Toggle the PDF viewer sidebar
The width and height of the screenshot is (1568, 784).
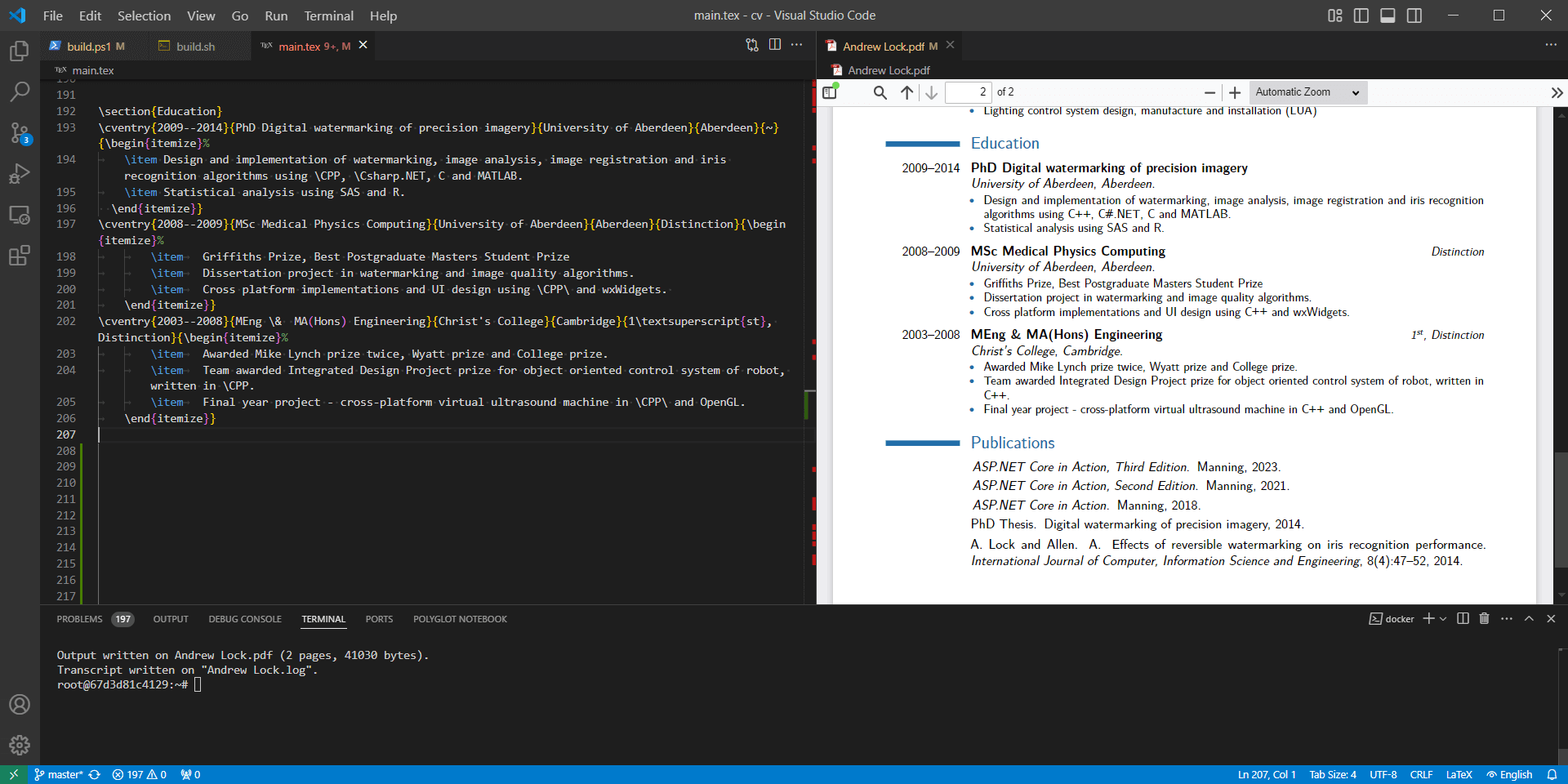830,92
